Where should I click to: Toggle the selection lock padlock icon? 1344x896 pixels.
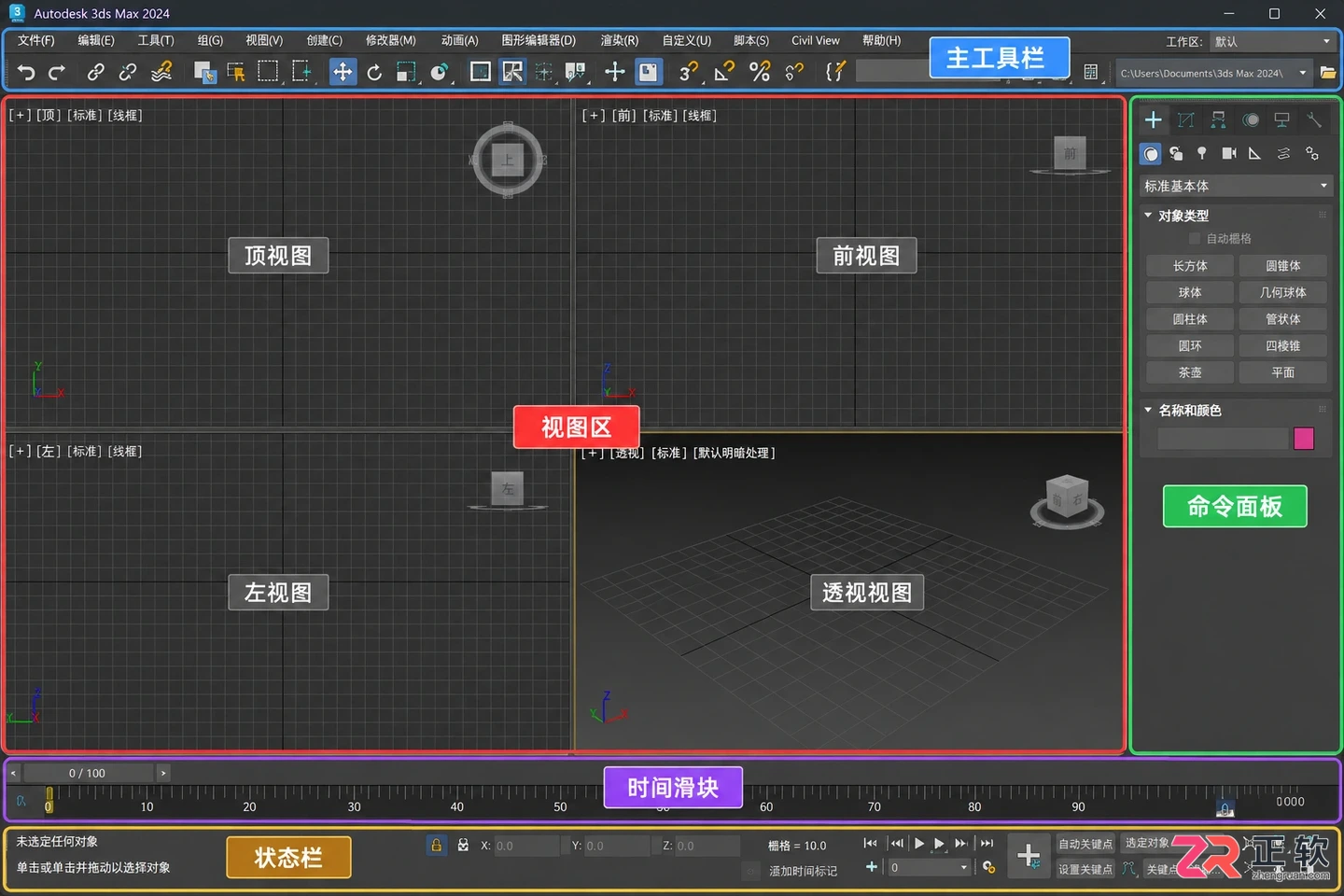pos(436,846)
